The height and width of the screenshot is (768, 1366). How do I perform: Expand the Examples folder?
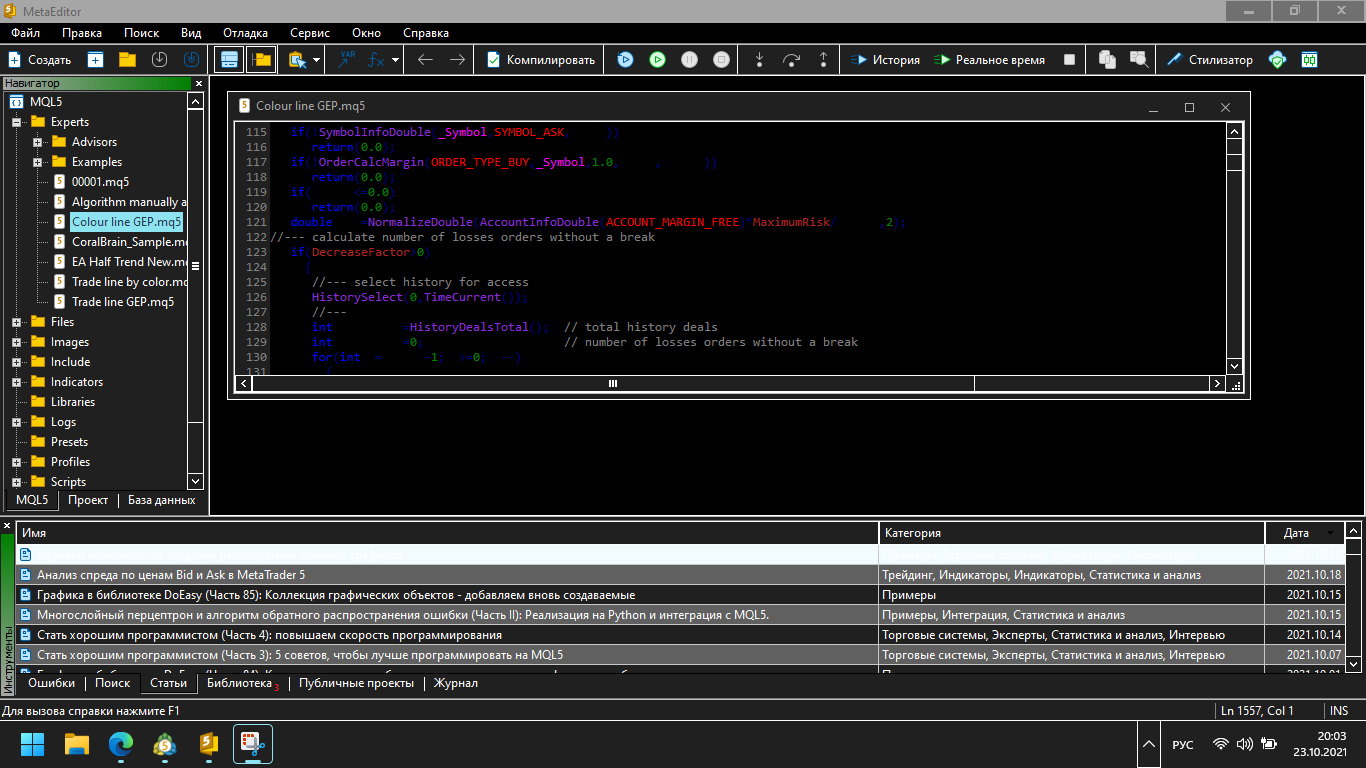pyautogui.click(x=37, y=162)
